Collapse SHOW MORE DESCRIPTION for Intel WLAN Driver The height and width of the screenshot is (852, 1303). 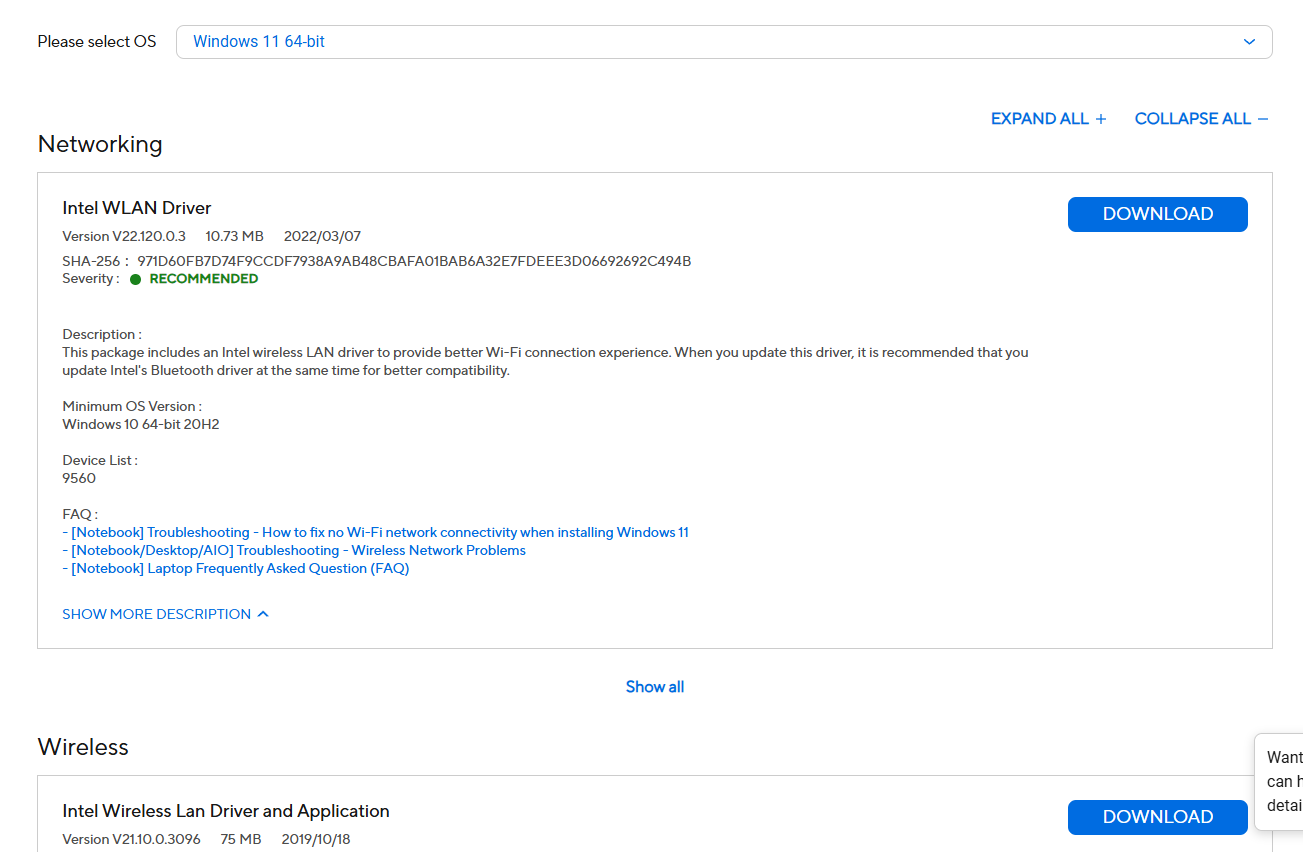pos(166,614)
